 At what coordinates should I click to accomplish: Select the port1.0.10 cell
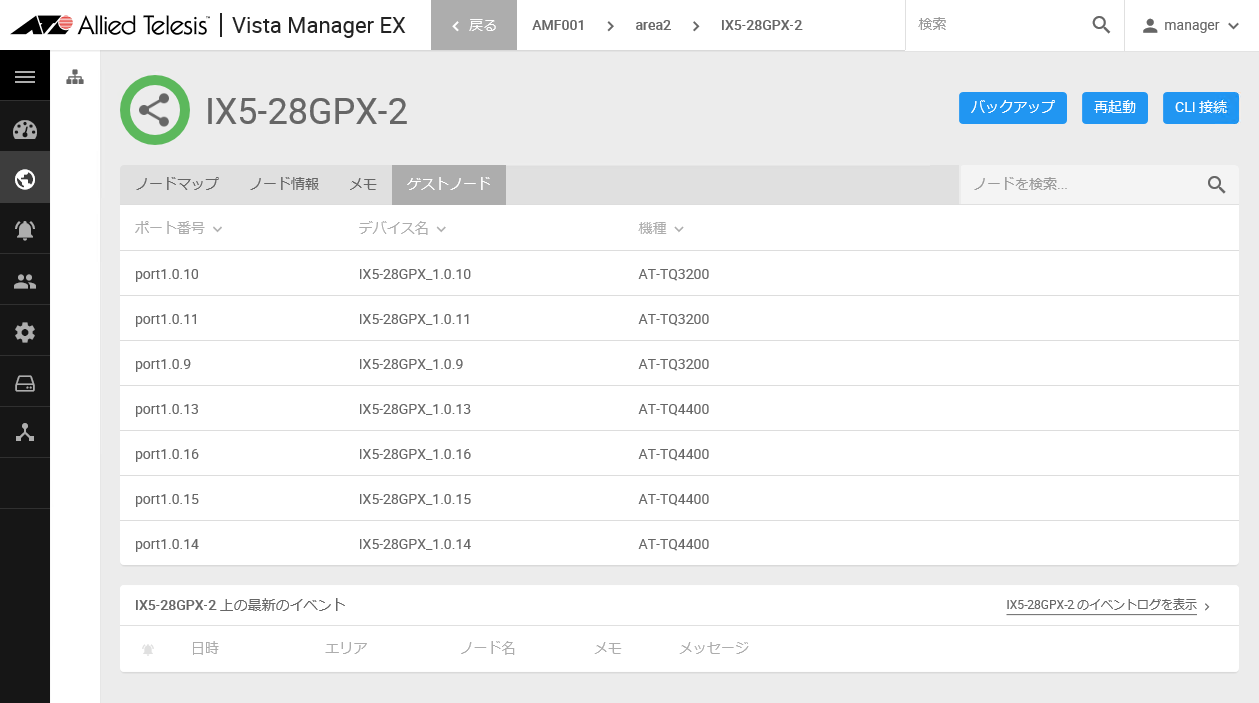167,274
